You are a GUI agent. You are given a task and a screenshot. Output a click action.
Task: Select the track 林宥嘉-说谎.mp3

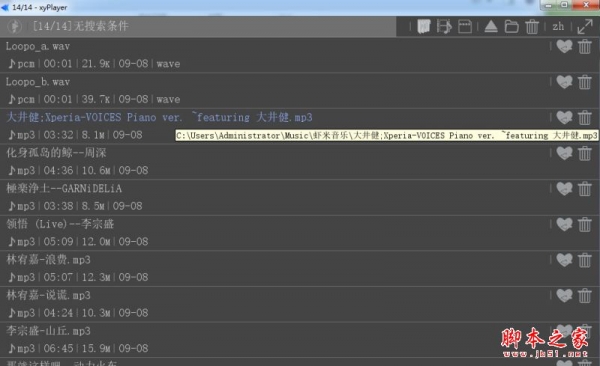point(48,295)
